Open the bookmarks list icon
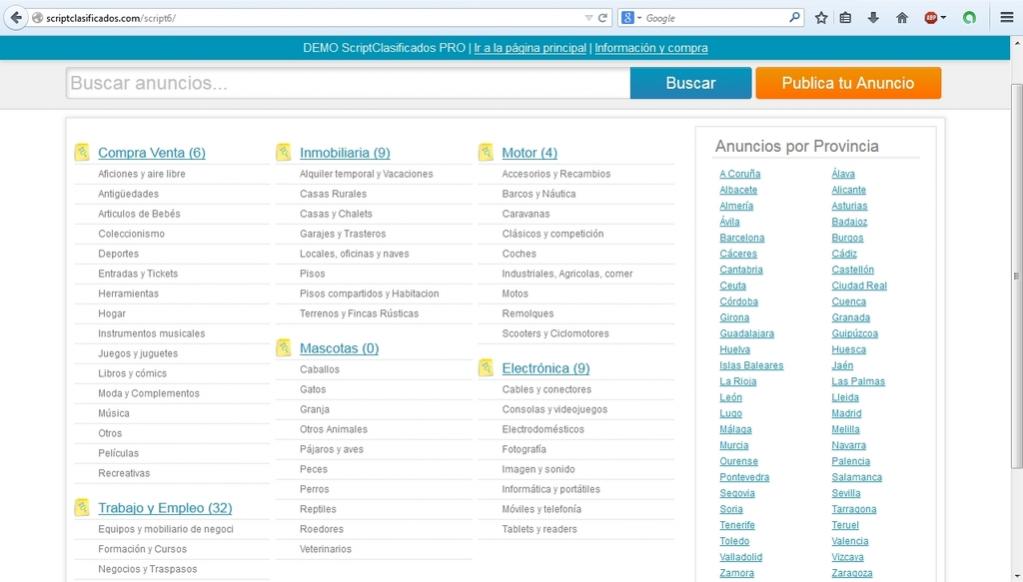The image size is (1023, 582). (x=846, y=18)
